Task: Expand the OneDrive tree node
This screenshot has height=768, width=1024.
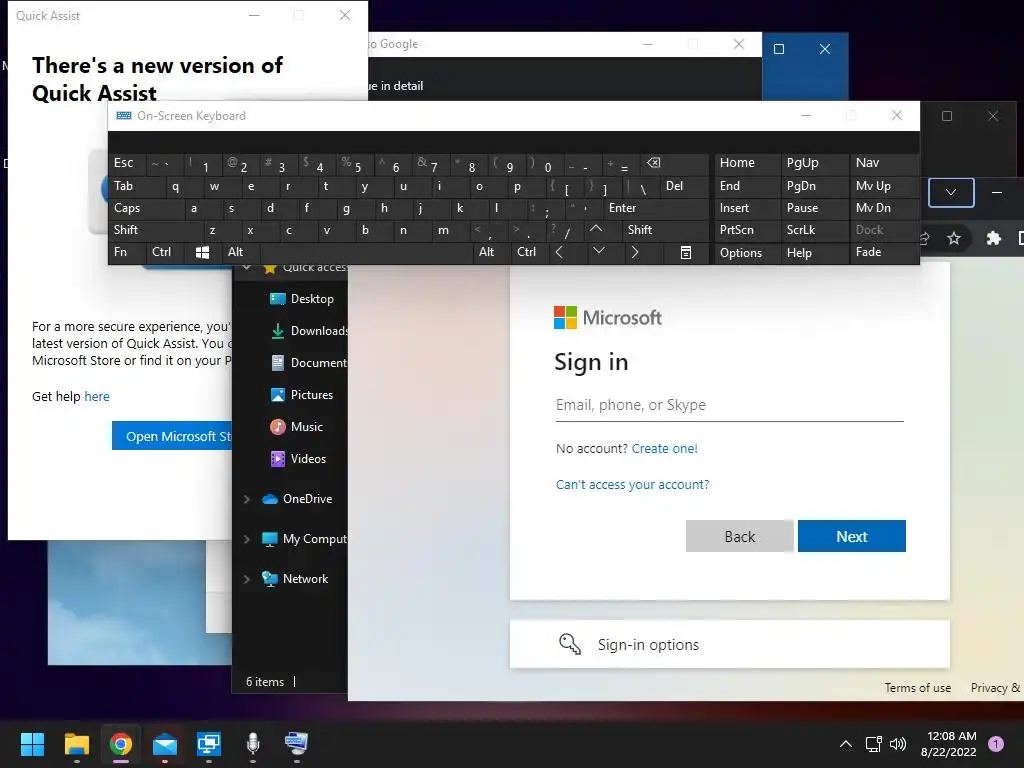Action: pyautogui.click(x=247, y=500)
